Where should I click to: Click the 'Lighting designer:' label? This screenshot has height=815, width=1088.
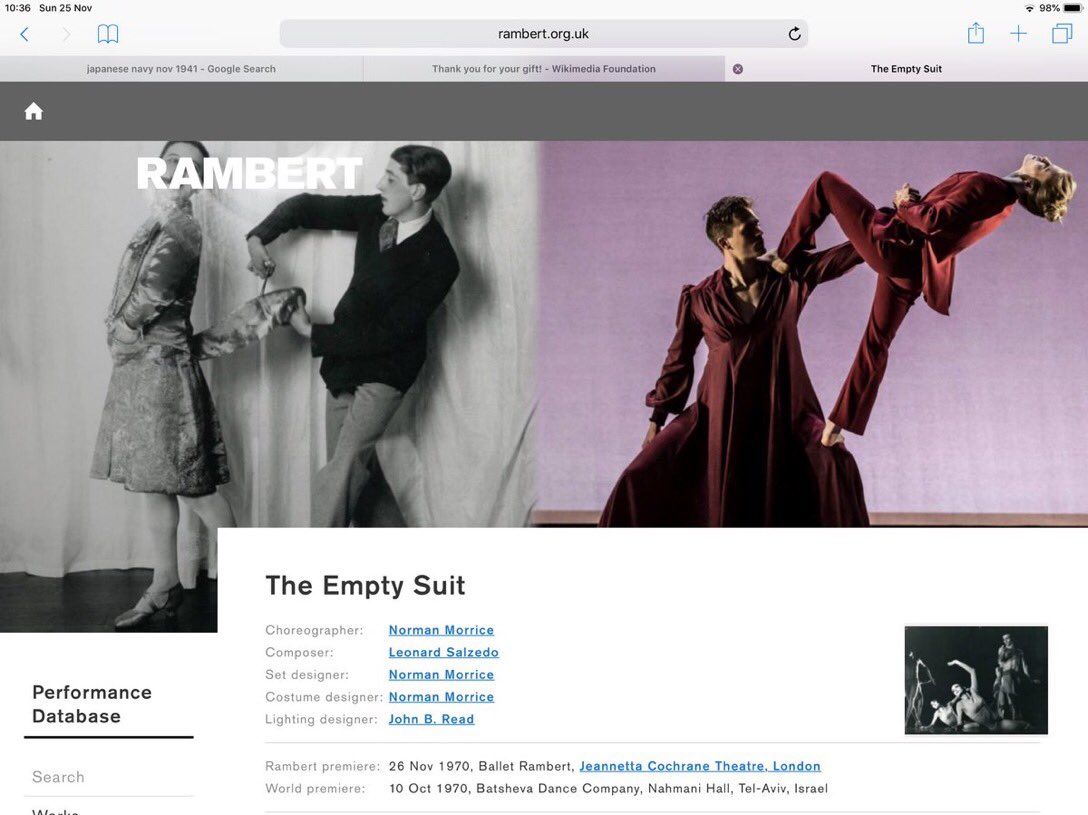coord(321,719)
